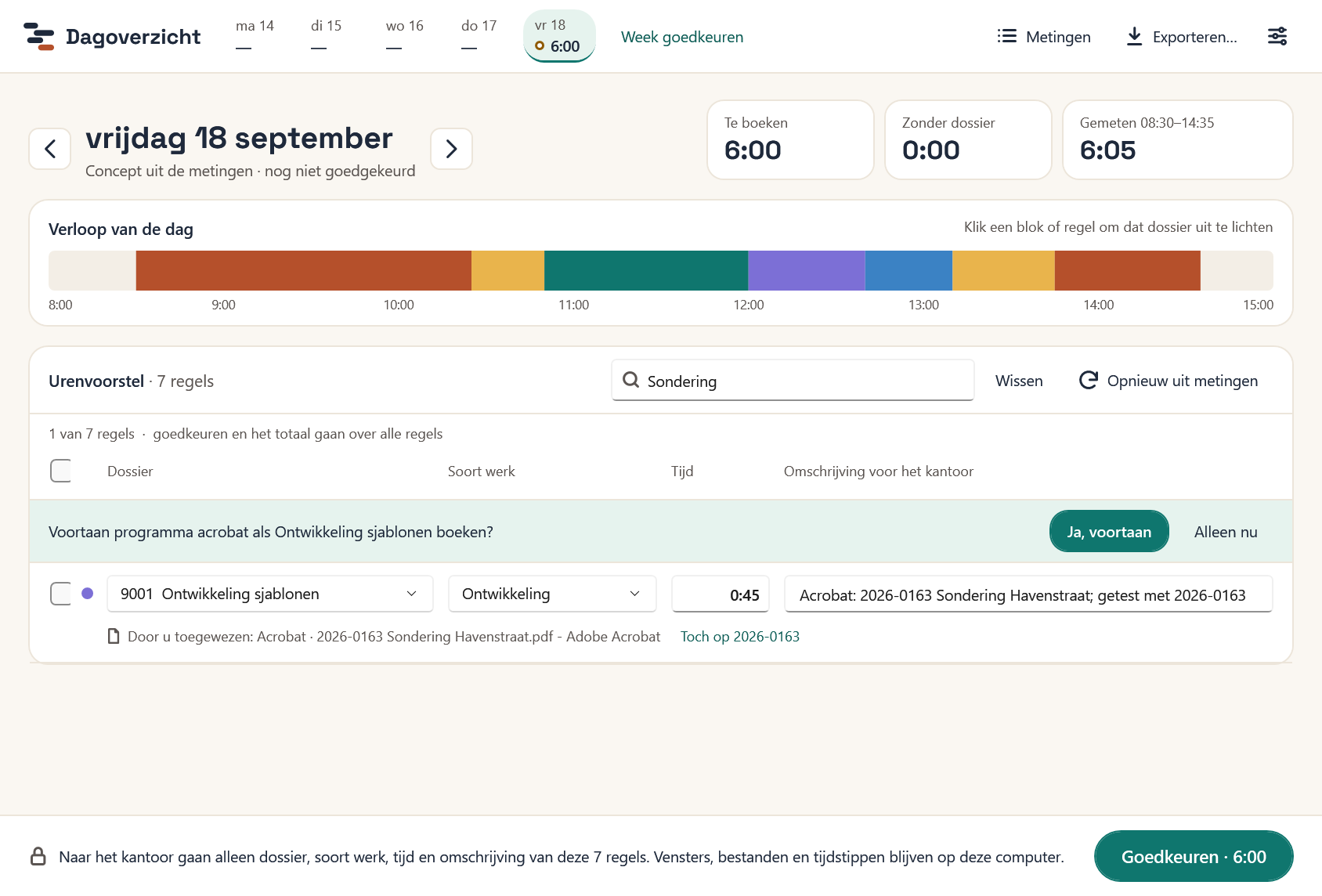Select the yellow timeline block after 13:00

1003,270
